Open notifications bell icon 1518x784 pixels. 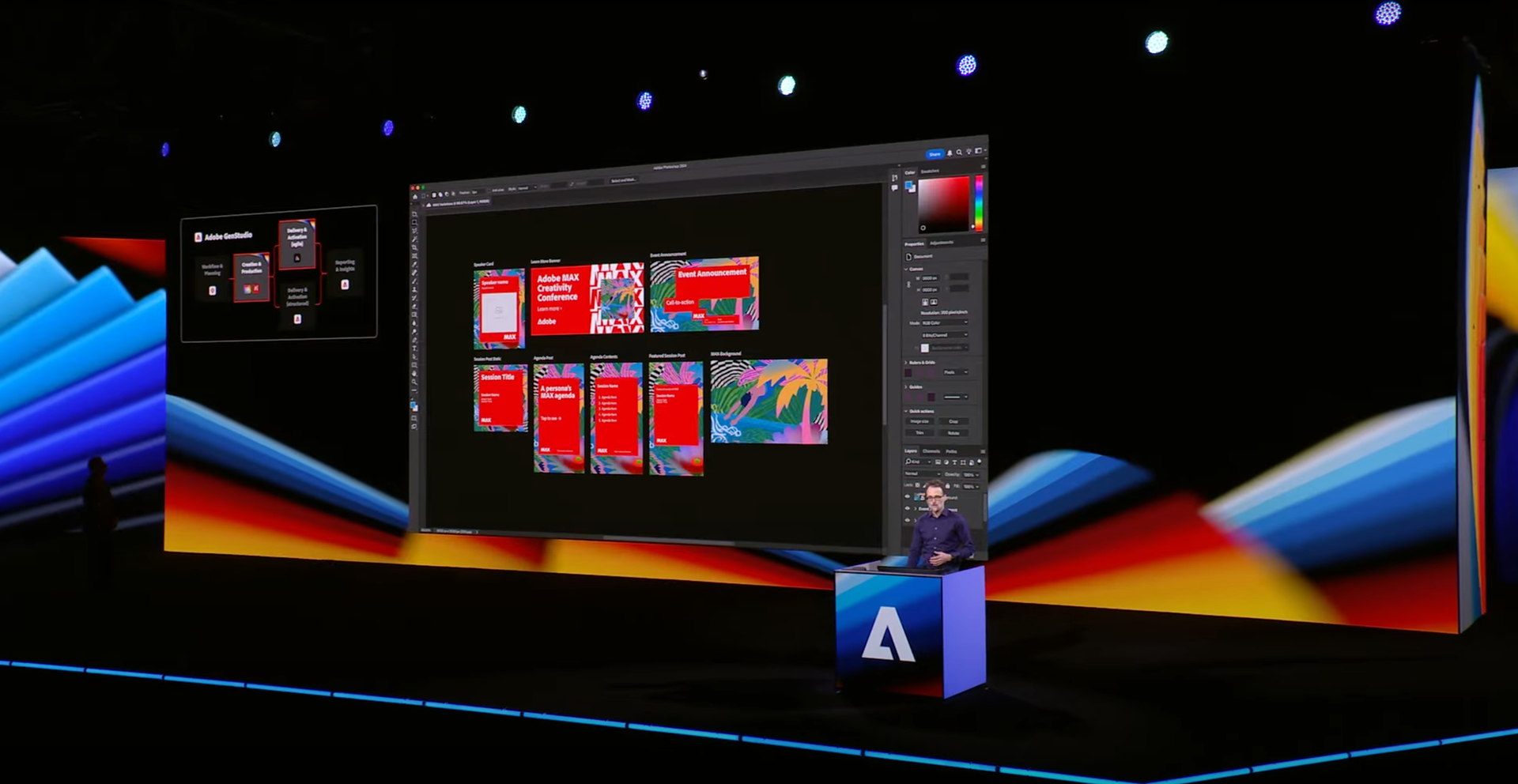(x=950, y=153)
